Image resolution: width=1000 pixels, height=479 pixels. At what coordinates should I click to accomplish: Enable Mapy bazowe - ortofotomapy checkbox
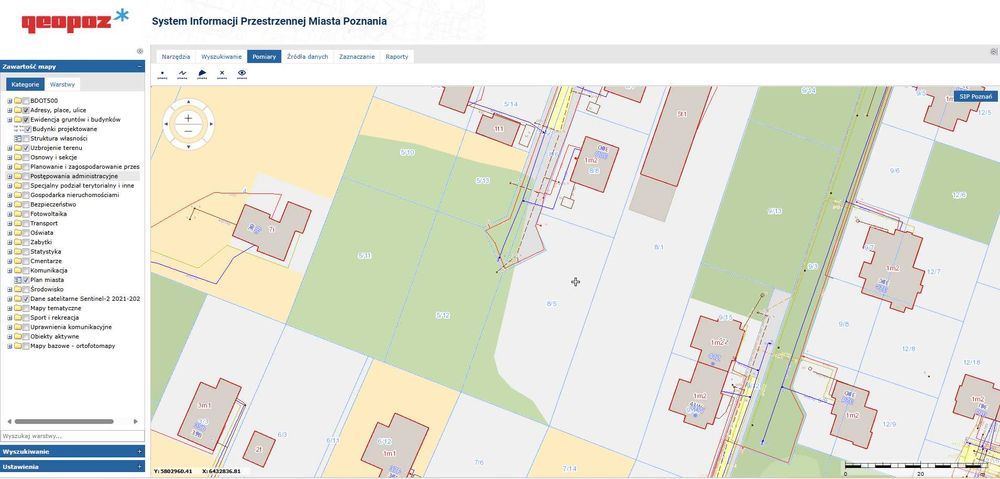26,346
